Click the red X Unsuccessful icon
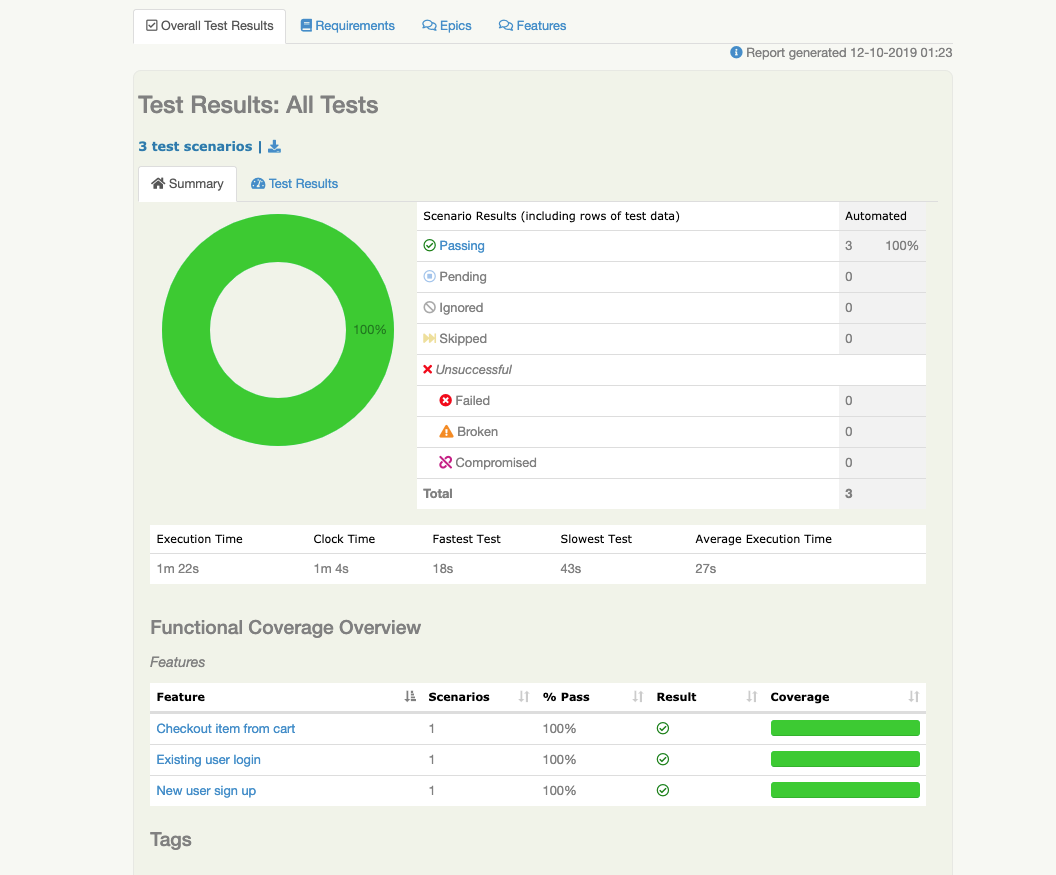1056x875 pixels. pyautogui.click(x=428, y=370)
